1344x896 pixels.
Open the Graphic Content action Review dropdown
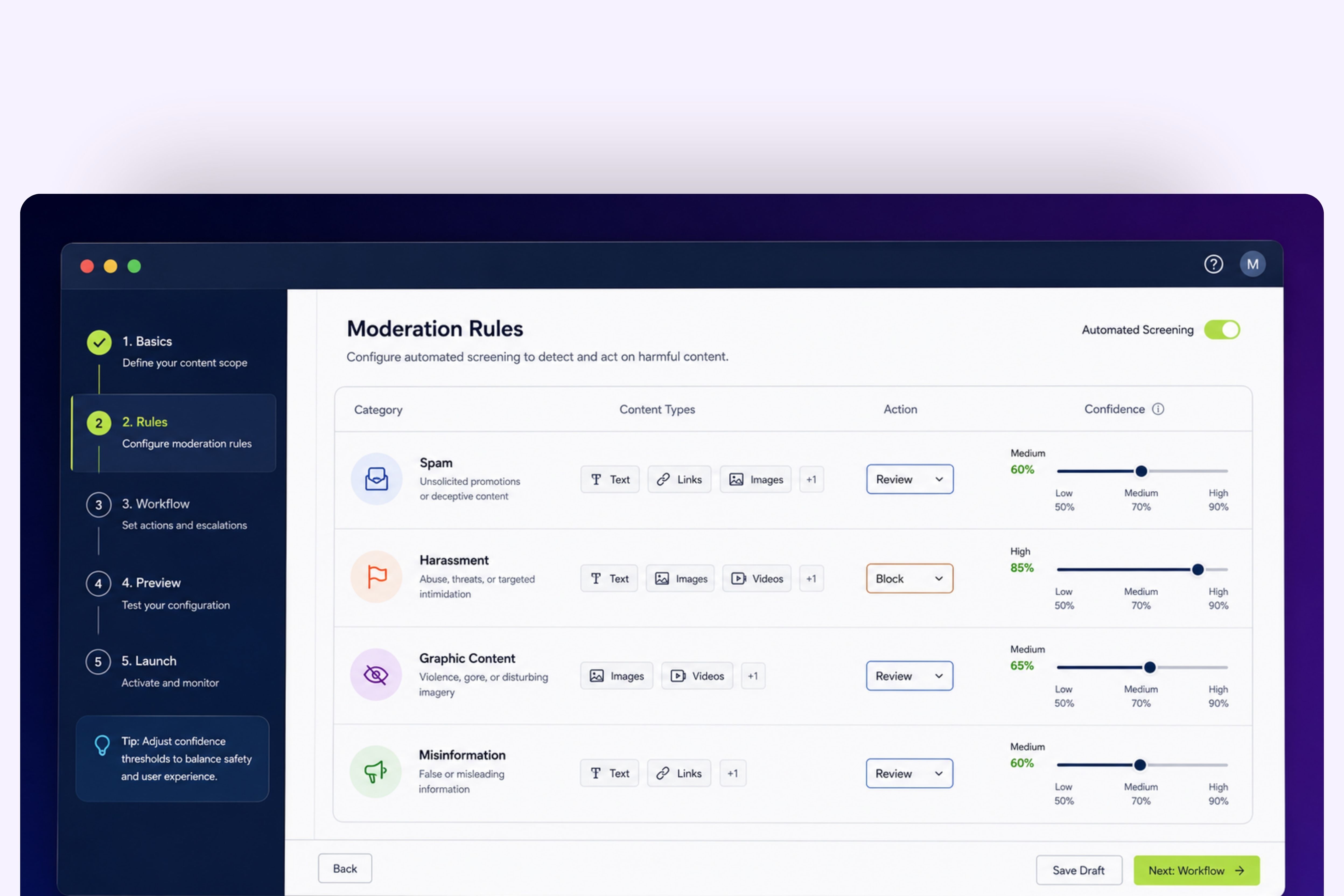[x=909, y=676]
